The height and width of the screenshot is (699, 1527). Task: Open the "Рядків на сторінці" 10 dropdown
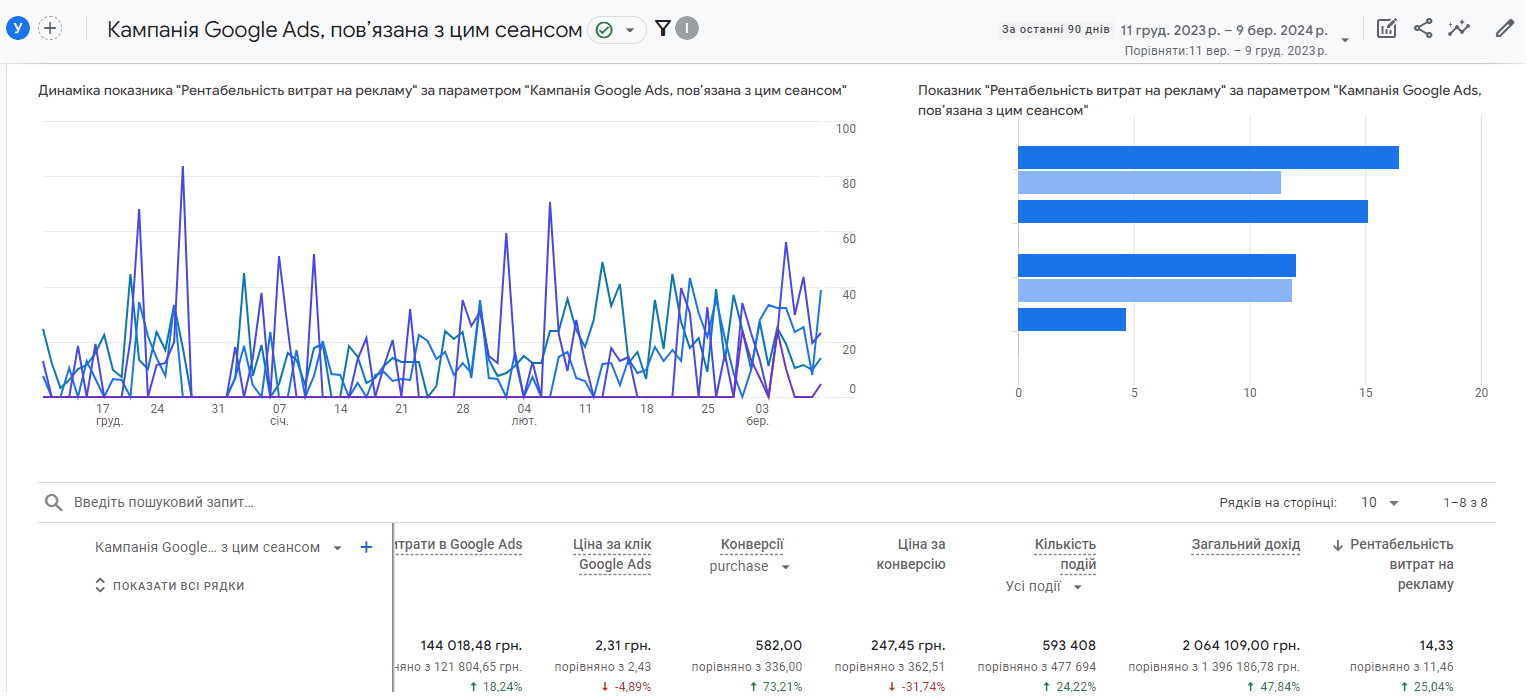pos(1380,502)
